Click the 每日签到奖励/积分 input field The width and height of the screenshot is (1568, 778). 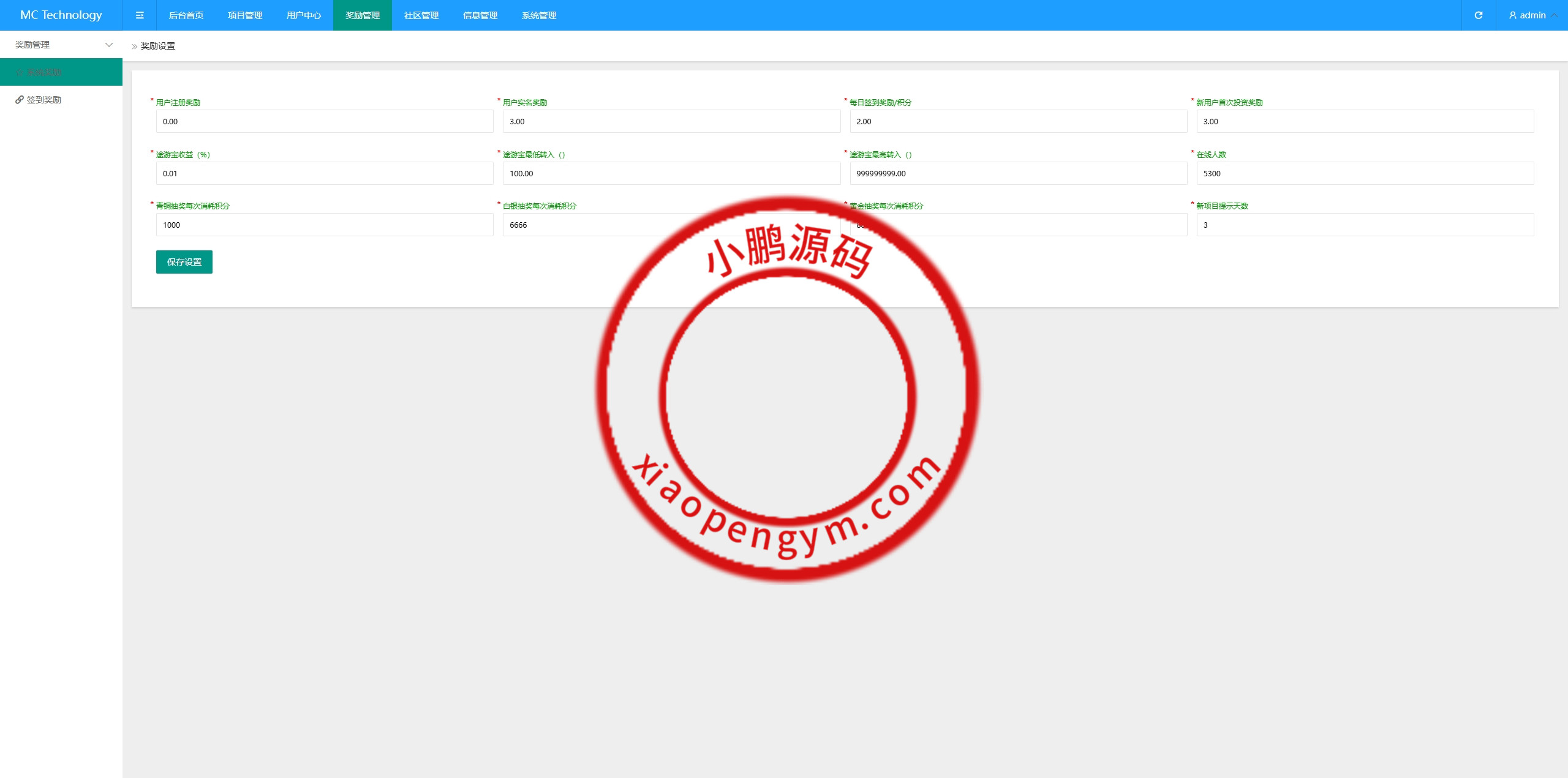click(1018, 122)
